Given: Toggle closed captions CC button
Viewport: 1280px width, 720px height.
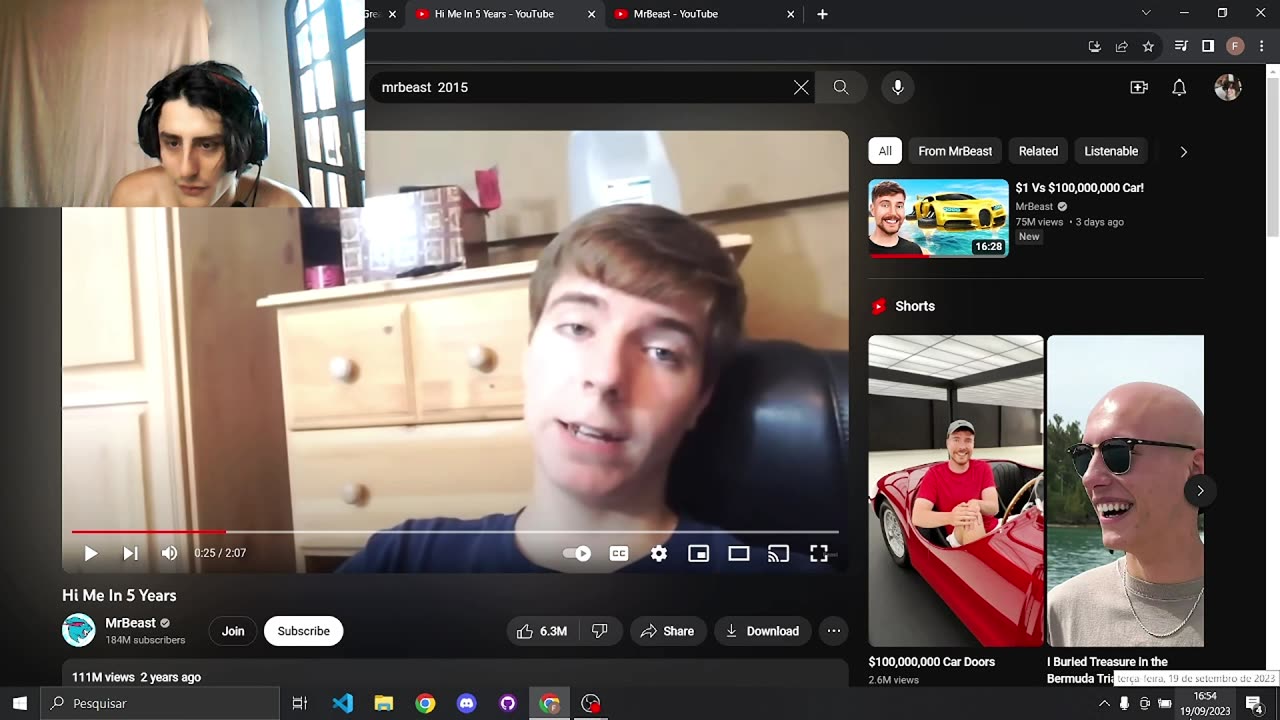Looking at the screenshot, I should pos(619,553).
